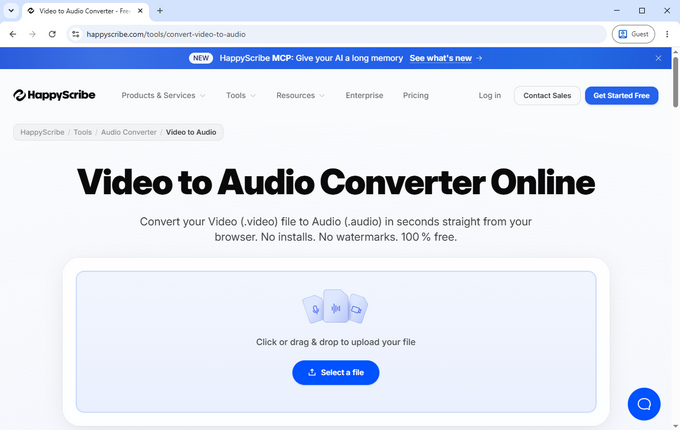Click the page vertical scrollbar thumb
The height and width of the screenshot is (430, 680).
[675, 81]
